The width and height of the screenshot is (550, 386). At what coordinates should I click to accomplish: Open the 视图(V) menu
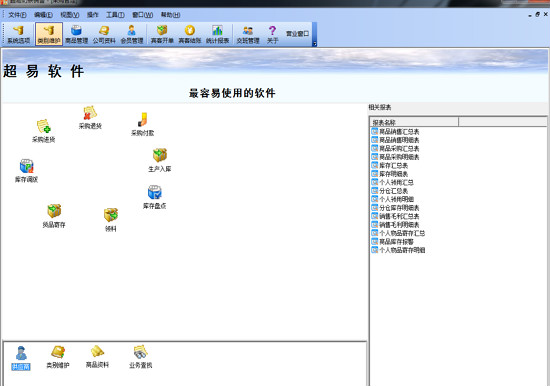coord(70,15)
